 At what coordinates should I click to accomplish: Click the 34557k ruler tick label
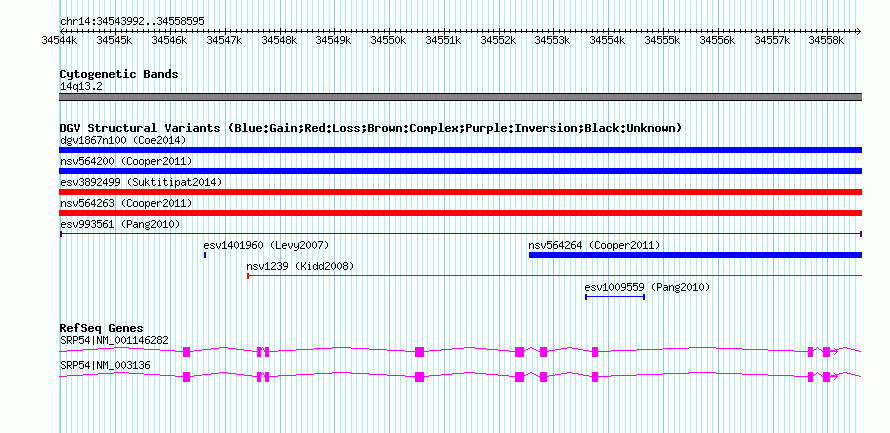tap(772, 40)
